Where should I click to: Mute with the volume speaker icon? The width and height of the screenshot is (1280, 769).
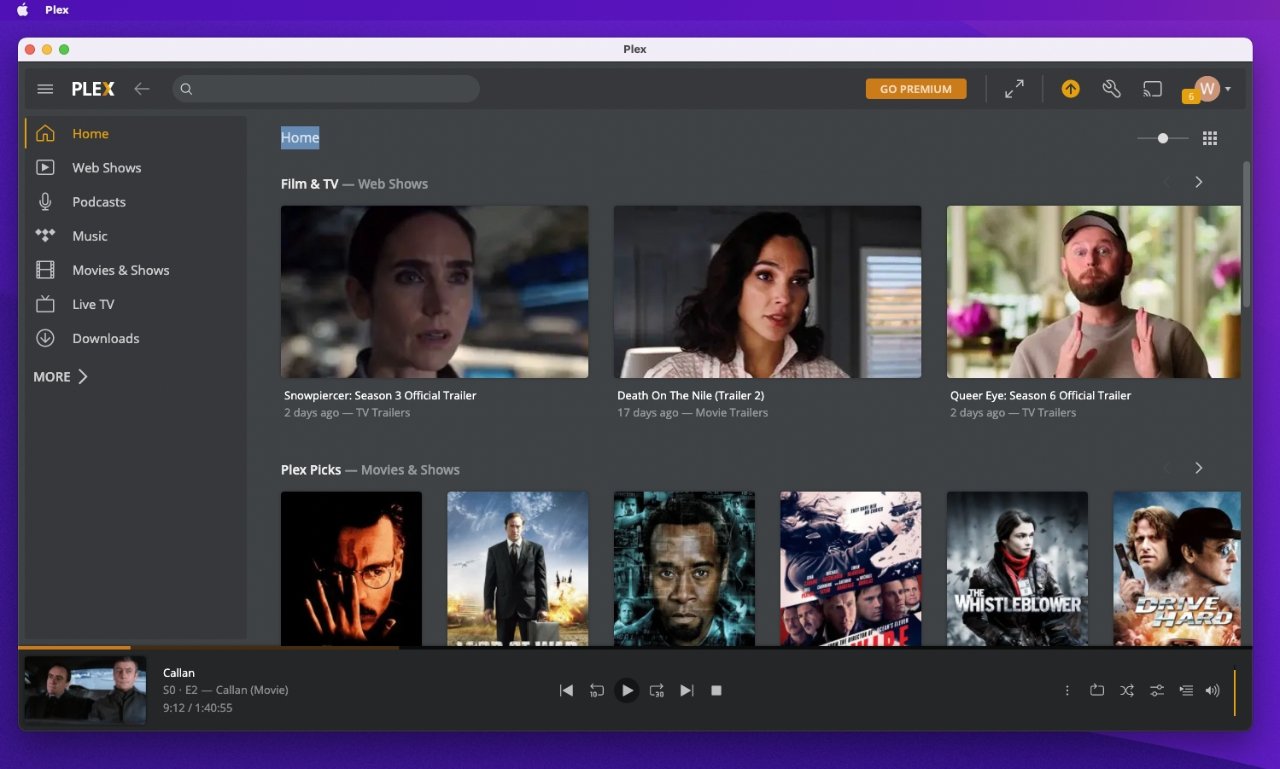(x=1213, y=690)
